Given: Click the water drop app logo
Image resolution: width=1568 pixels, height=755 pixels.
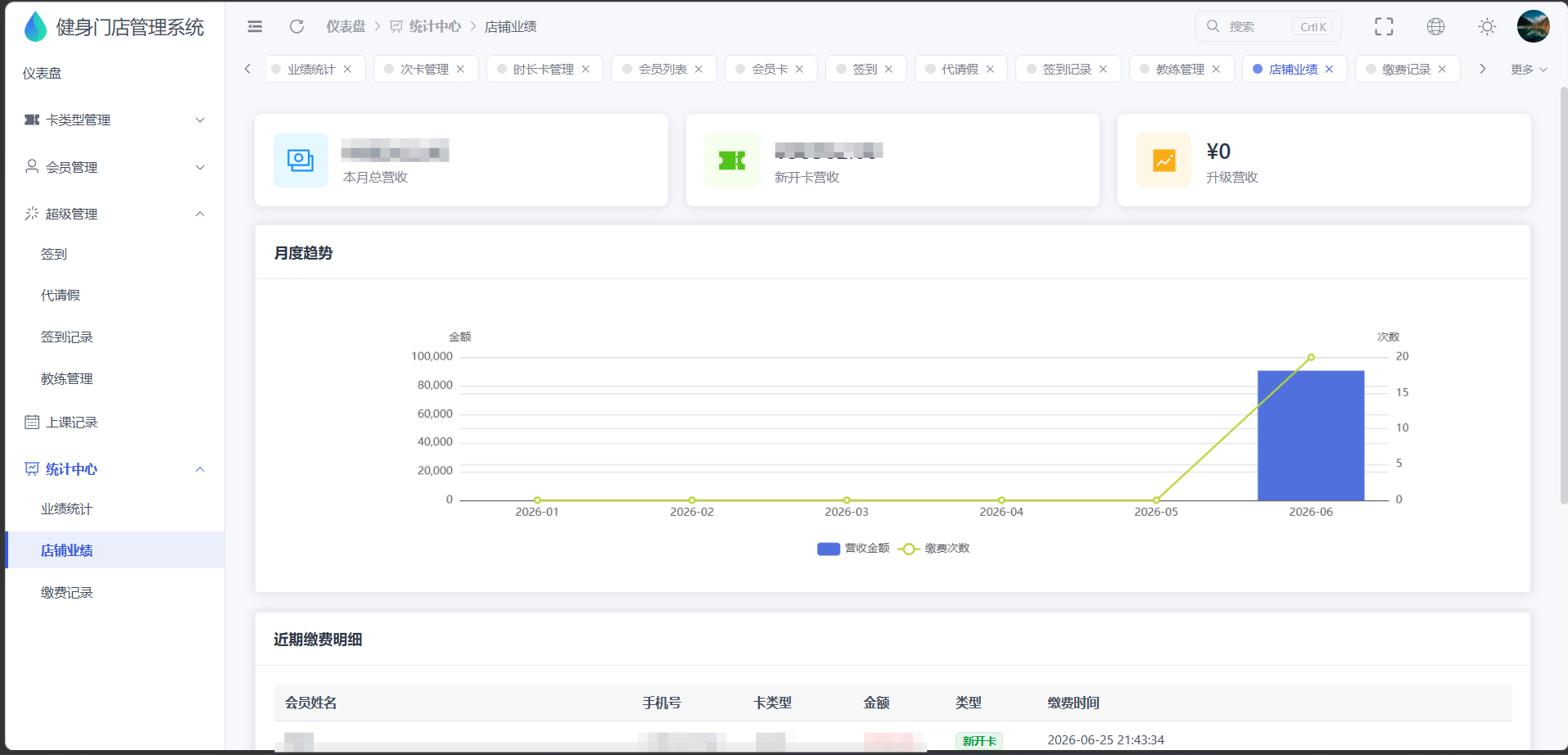Looking at the screenshot, I should (35, 27).
